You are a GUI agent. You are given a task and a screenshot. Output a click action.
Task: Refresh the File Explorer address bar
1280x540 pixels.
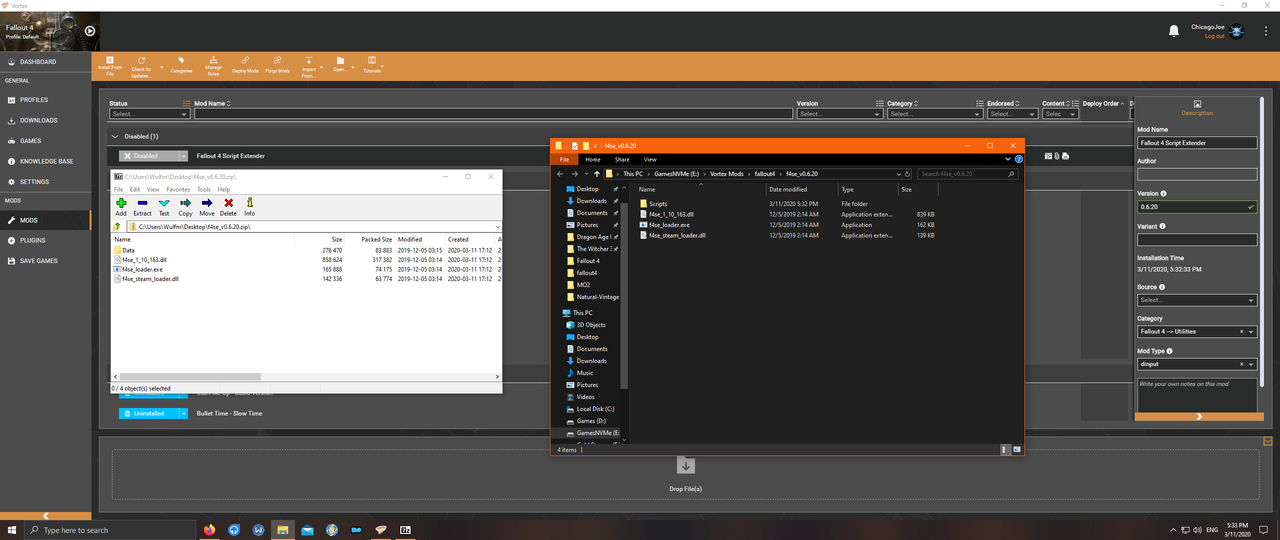tap(908, 174)
